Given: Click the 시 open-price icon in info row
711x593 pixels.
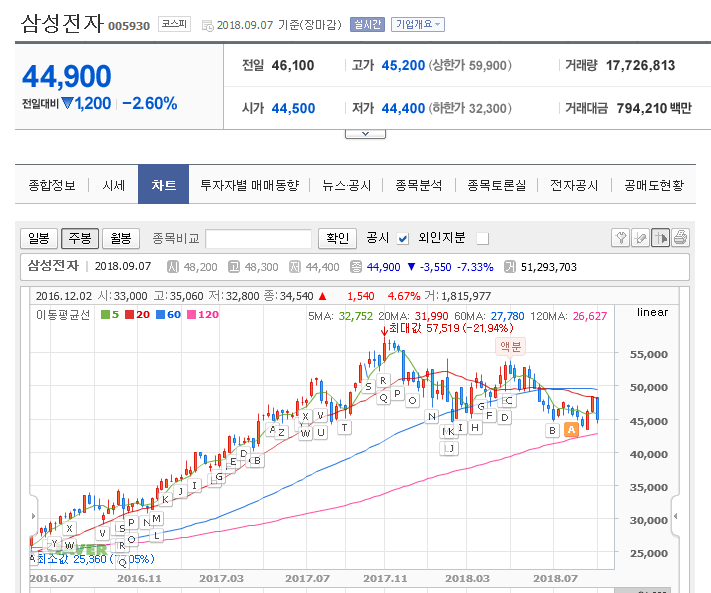Looking at the screenshot, I should click(172, 267).
